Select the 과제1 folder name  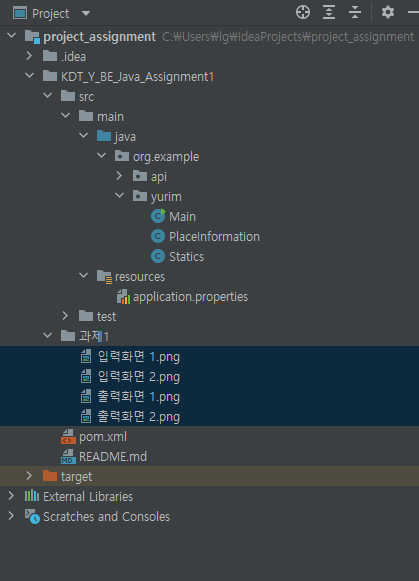coord(94,336)
